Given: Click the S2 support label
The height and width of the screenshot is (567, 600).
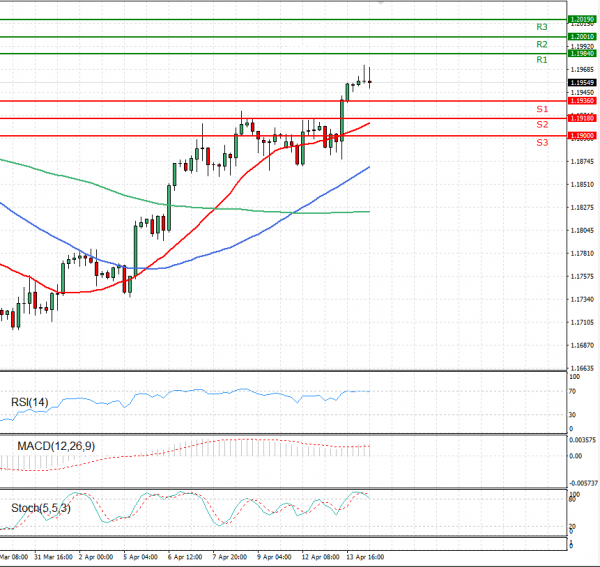Looking at the screenshot, I should 542,124.
